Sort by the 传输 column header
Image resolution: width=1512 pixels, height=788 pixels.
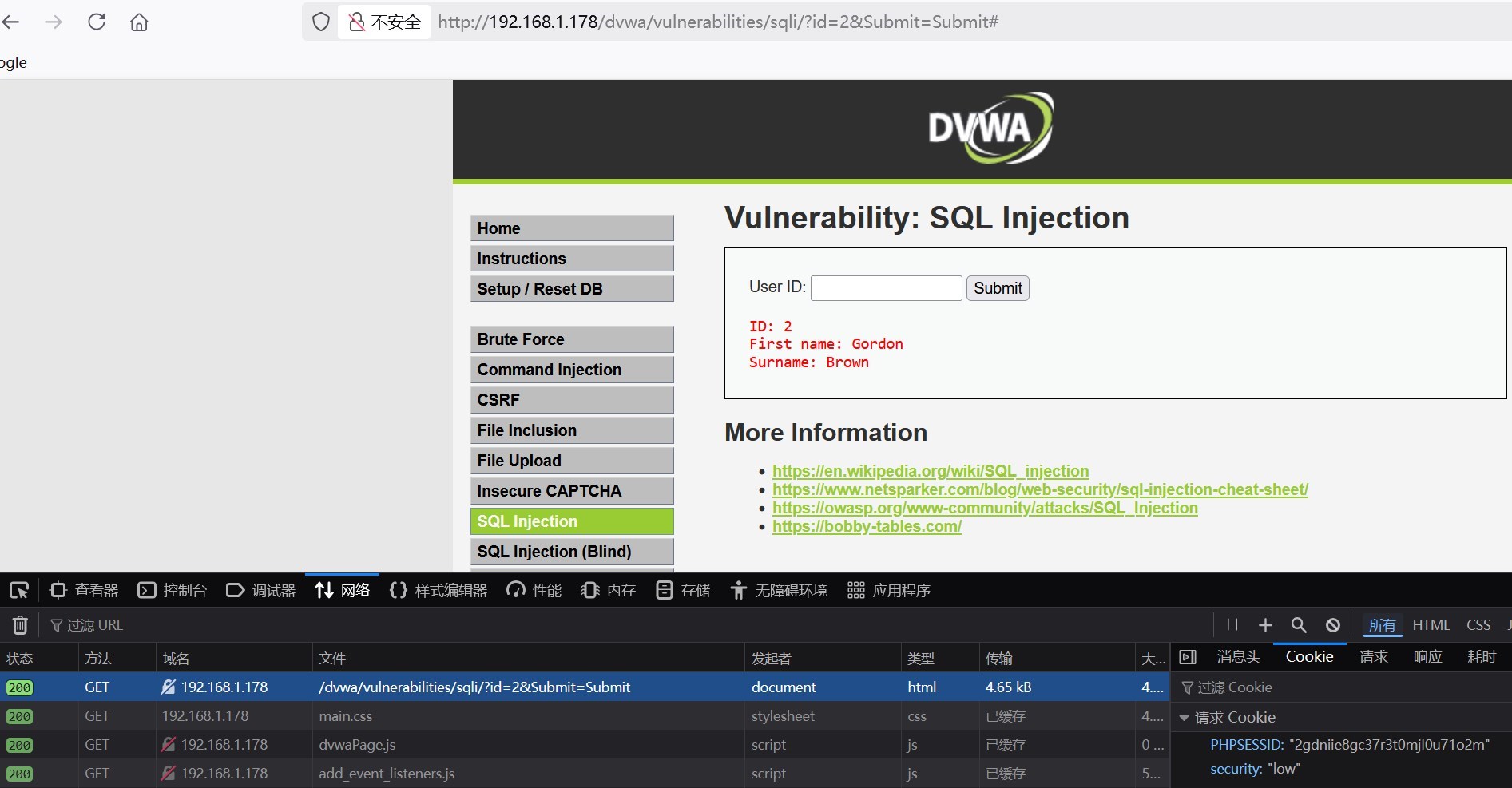[1058, 659]
